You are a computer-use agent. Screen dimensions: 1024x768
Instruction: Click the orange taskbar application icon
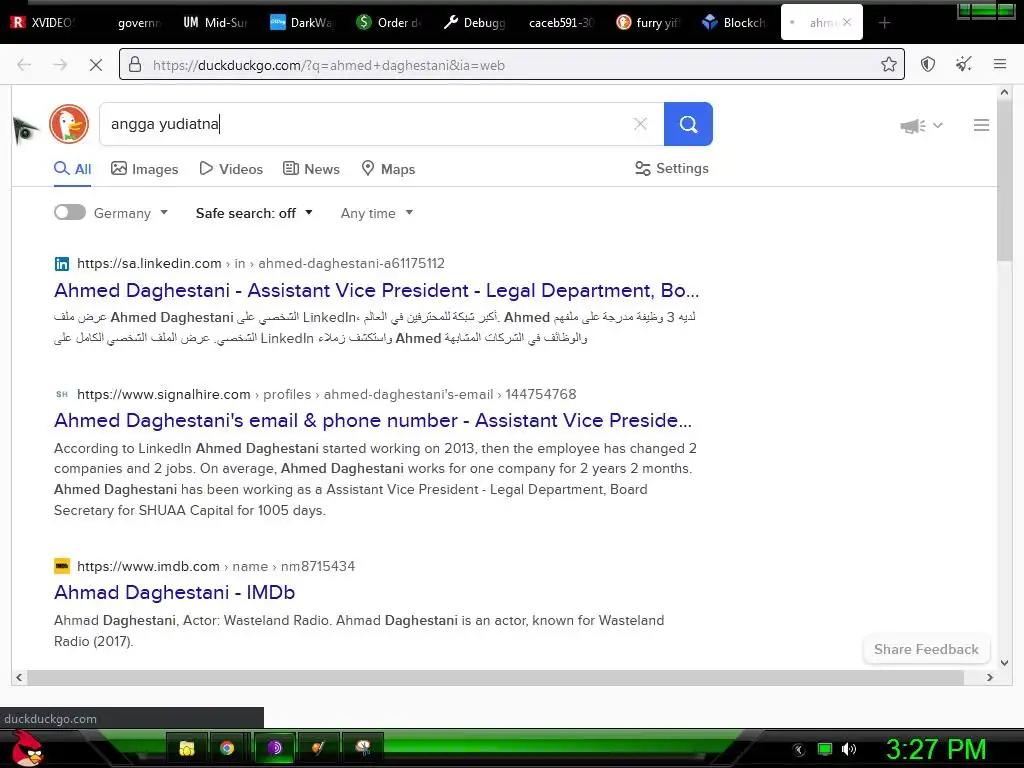click(x=318, y=748)
